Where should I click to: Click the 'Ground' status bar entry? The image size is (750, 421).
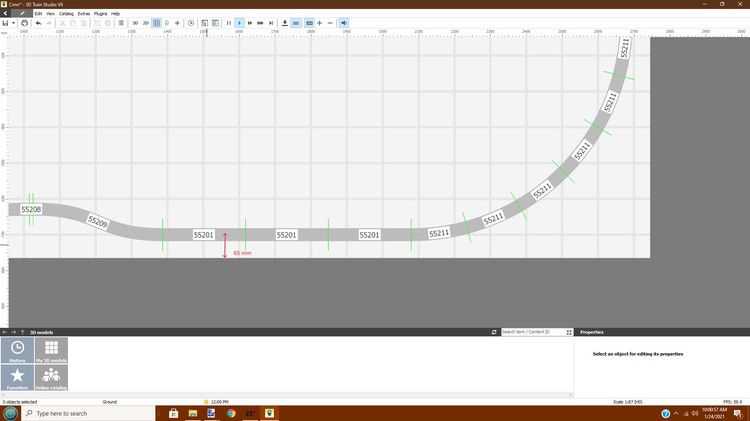pyautogui.click(x=110, y=402)
